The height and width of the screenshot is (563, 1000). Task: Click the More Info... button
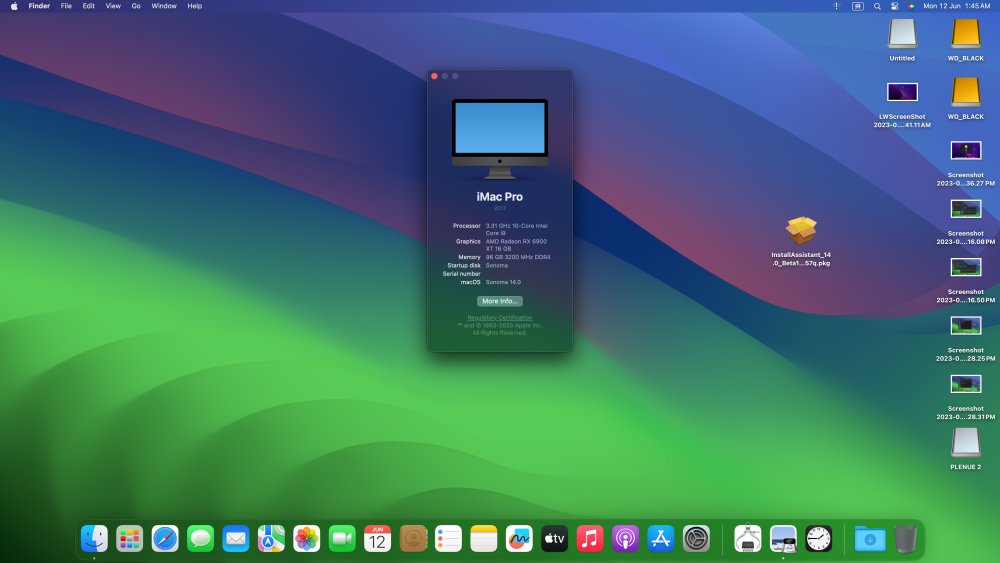pyautogui.click(x=500, y=301)
